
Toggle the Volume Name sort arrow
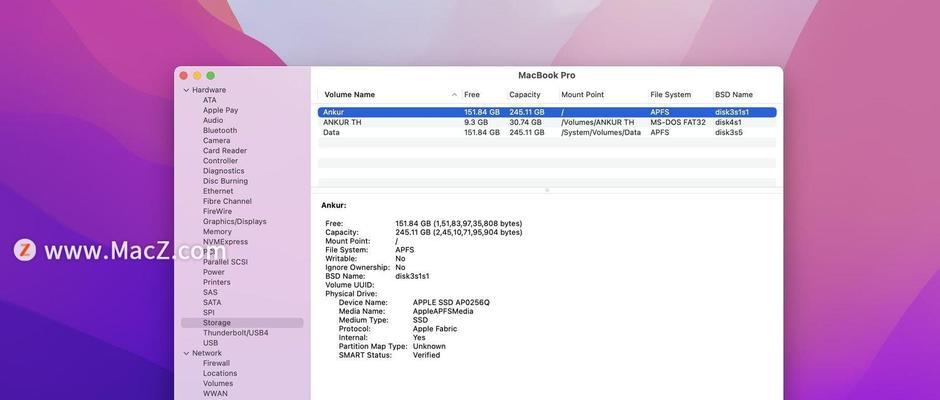[x=454, y=95]
